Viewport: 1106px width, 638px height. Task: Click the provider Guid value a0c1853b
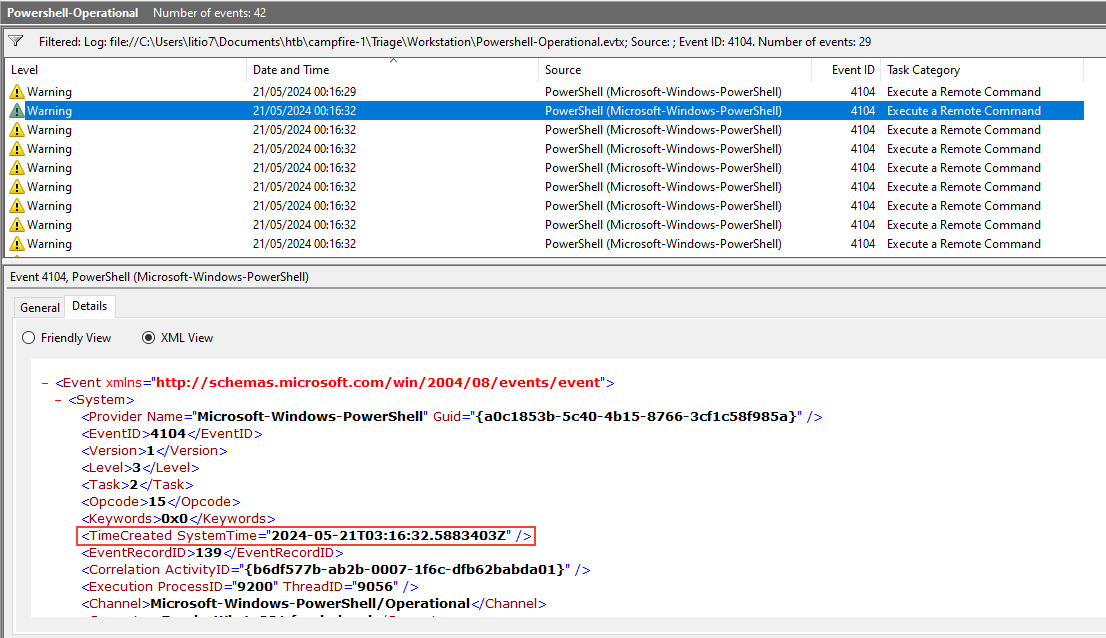tap(636, 417)
